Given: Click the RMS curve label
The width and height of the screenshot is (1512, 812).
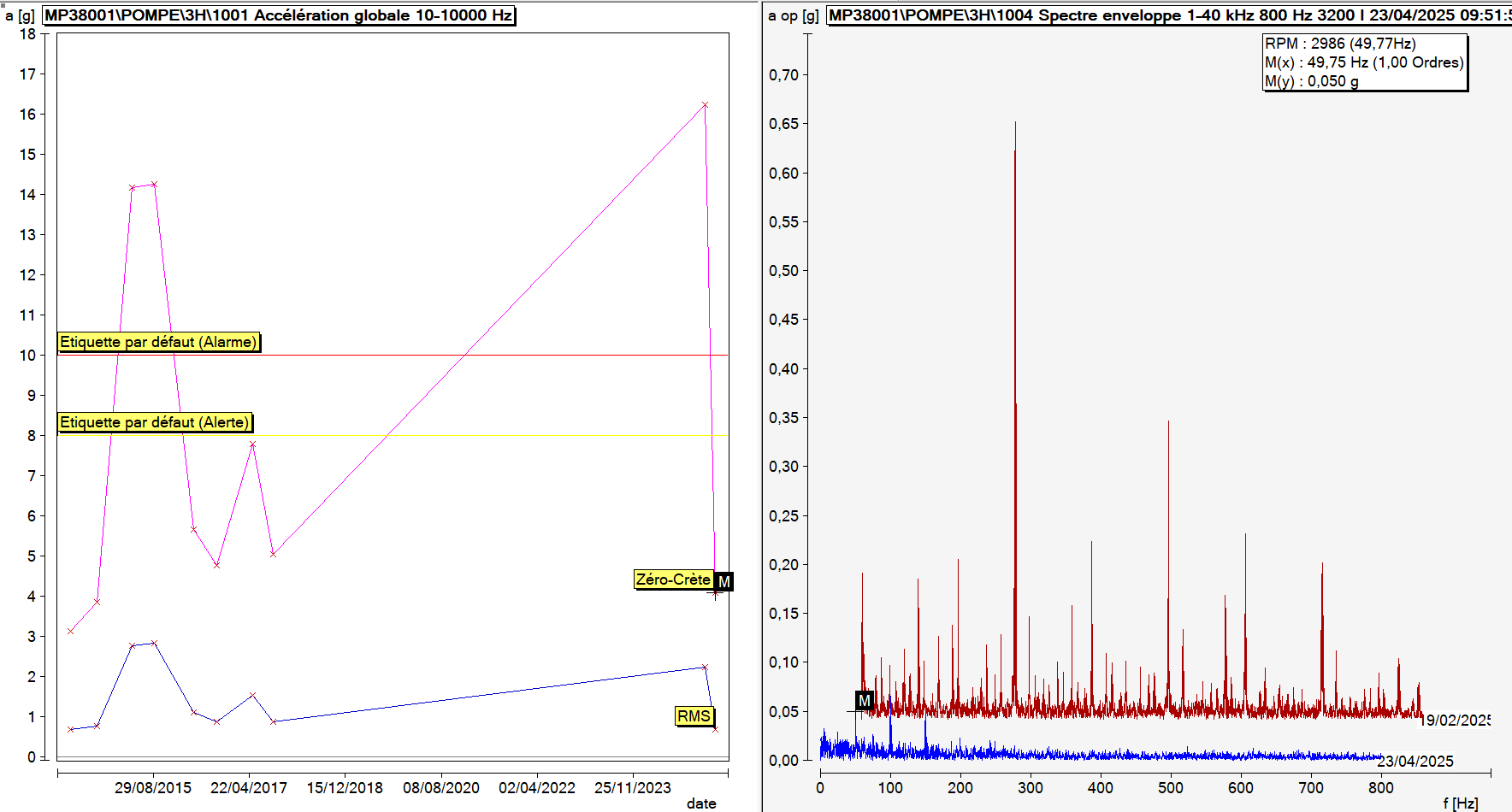Looking at the screenshot, I should tap(694, 716).
